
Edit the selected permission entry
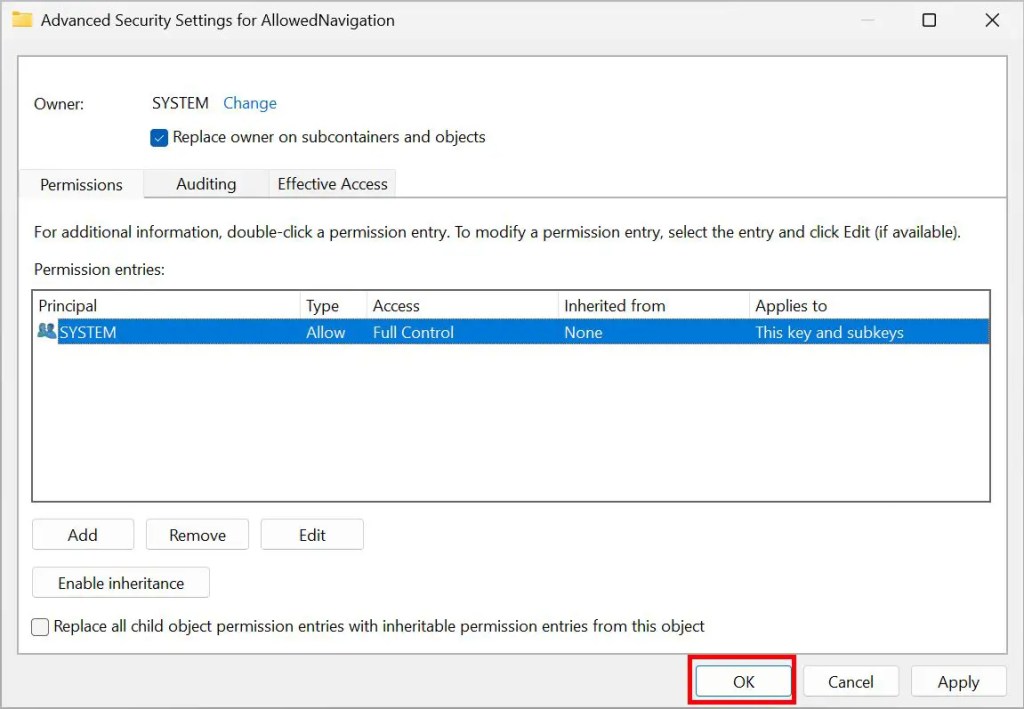coord(312,535)
